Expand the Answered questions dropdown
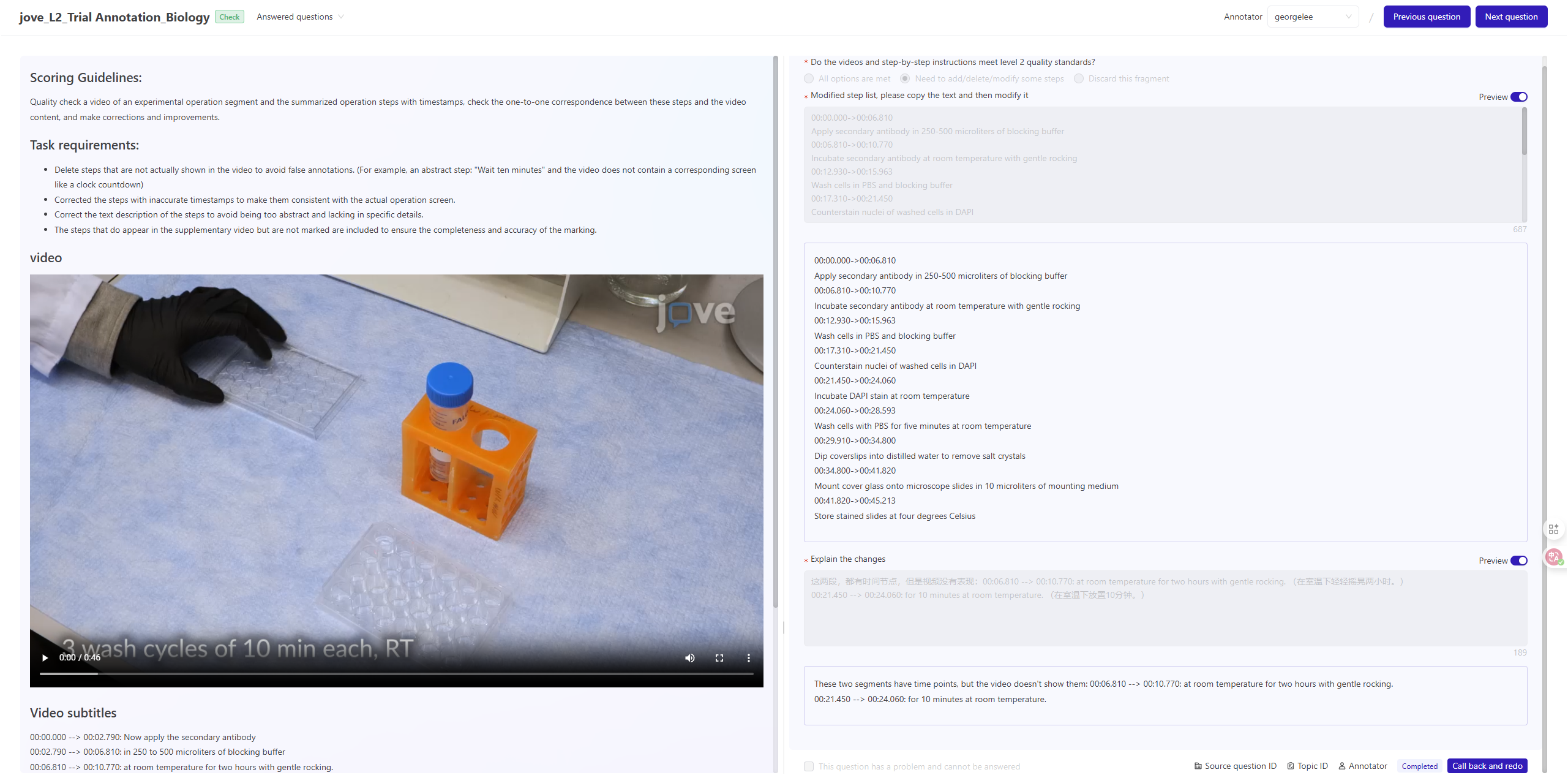The height and width of the screenshot is (775, 1568). tap(300, 17)
